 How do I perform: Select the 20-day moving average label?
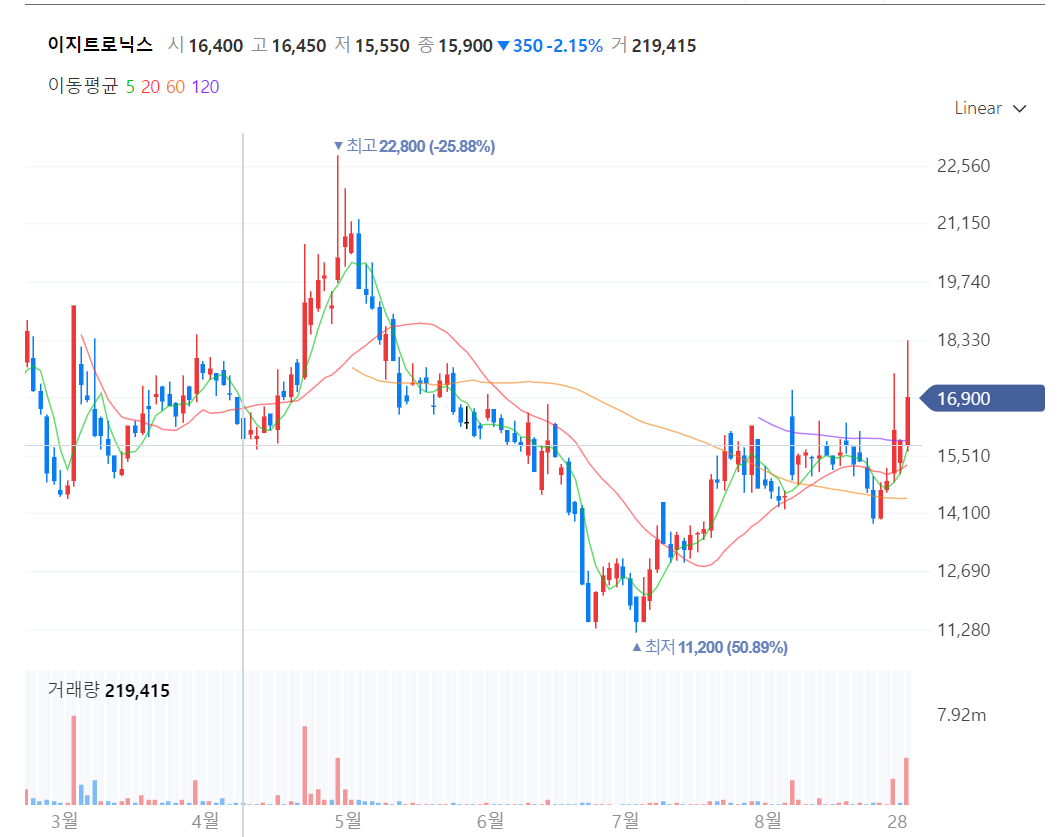click(151, 87)
